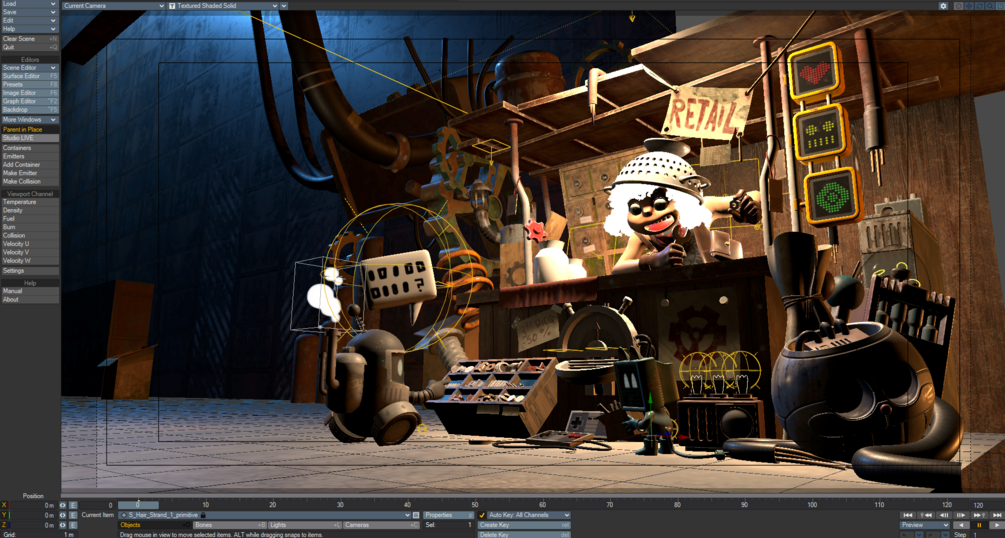
Task: Open the Image Editor
Action: click(x=29, y=93)
